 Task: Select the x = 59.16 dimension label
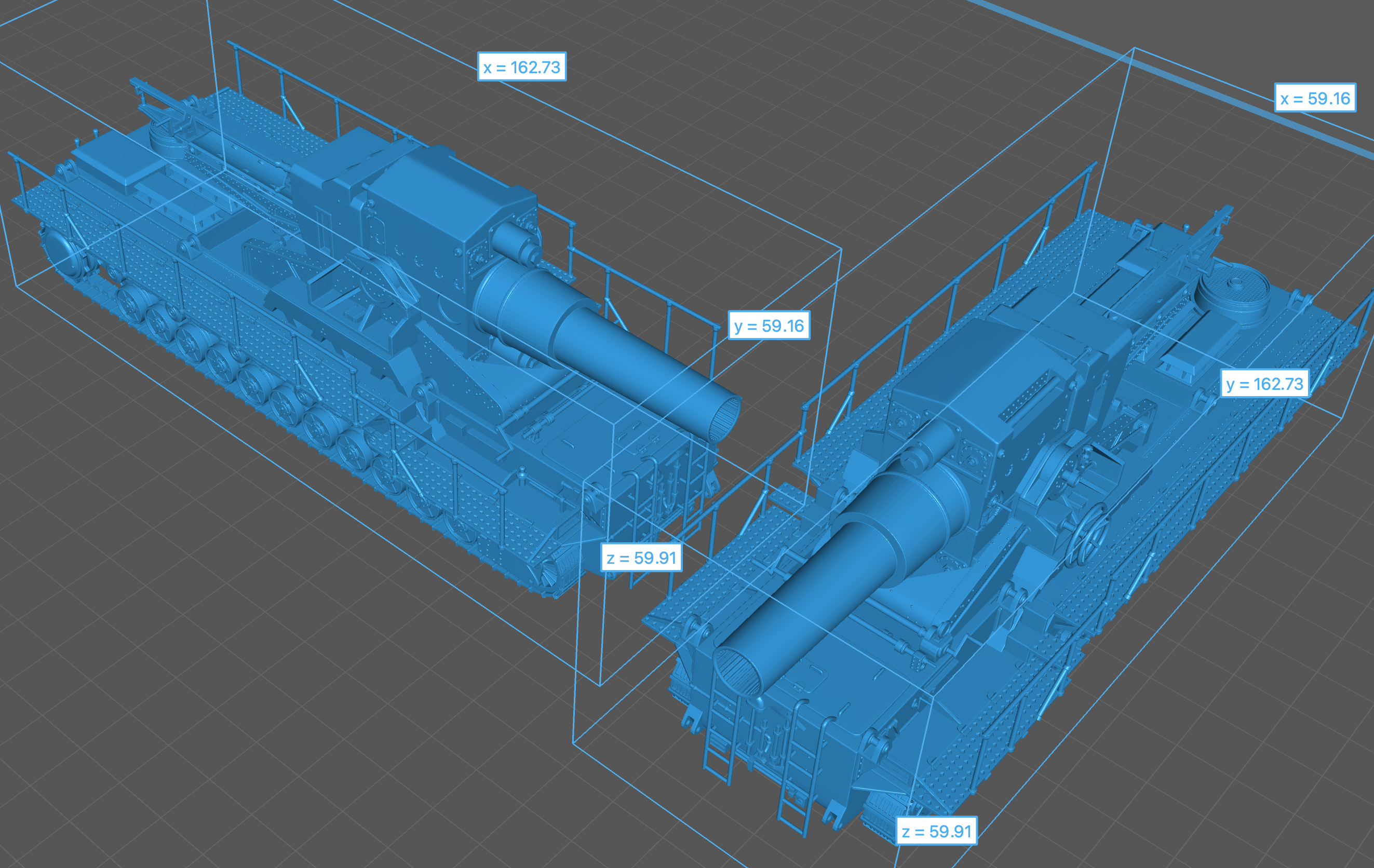click(x=1315, y=98)
